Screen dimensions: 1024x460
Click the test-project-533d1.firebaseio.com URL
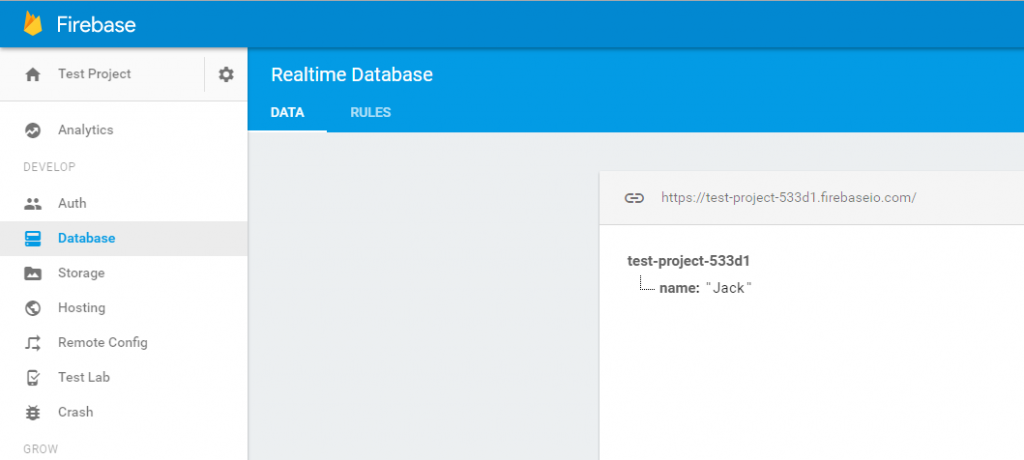click(788, 198)
